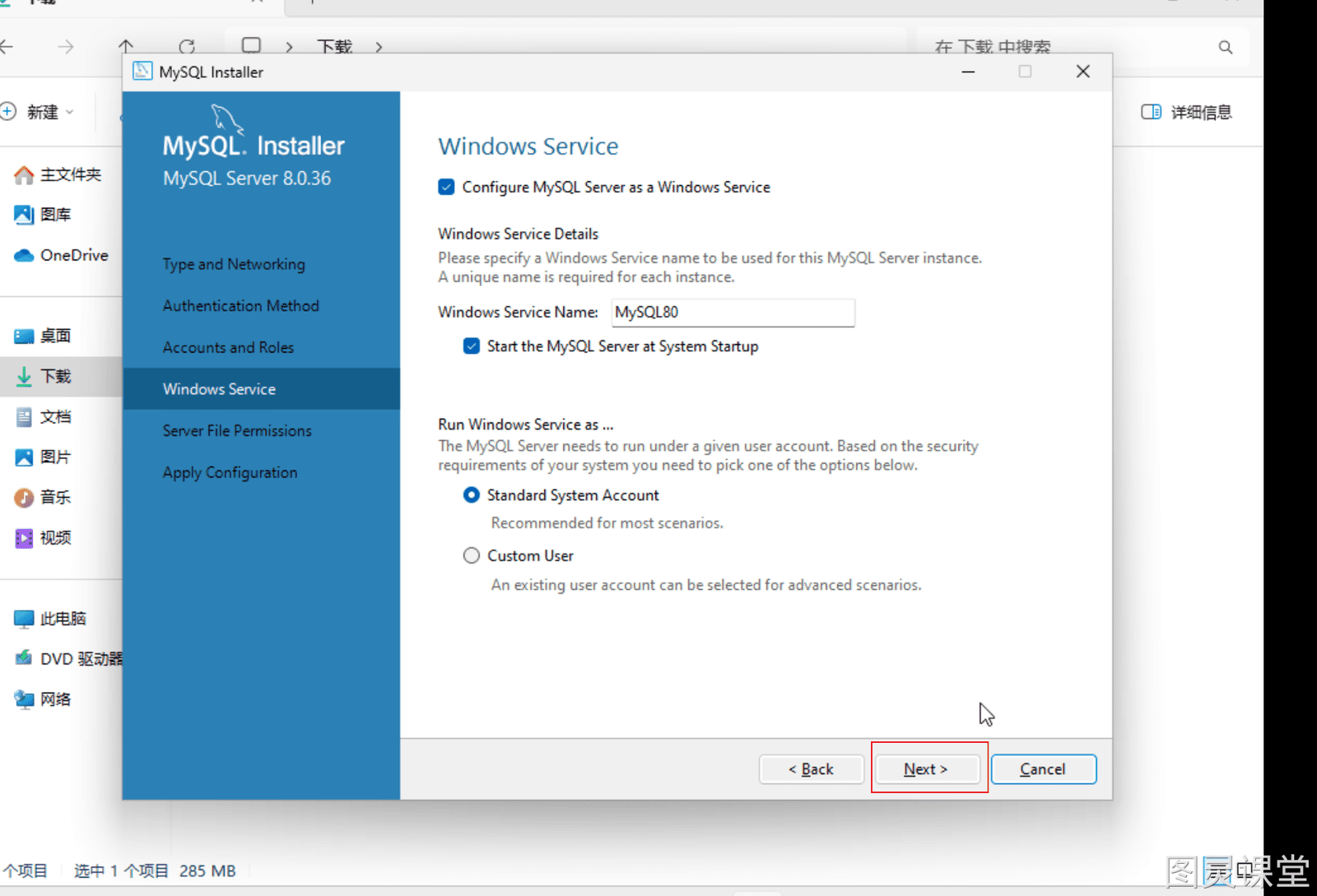Click the MySQL Installer title bar icon
Viewport: 1317px width, 896px height.
click(x=142, y=72)
